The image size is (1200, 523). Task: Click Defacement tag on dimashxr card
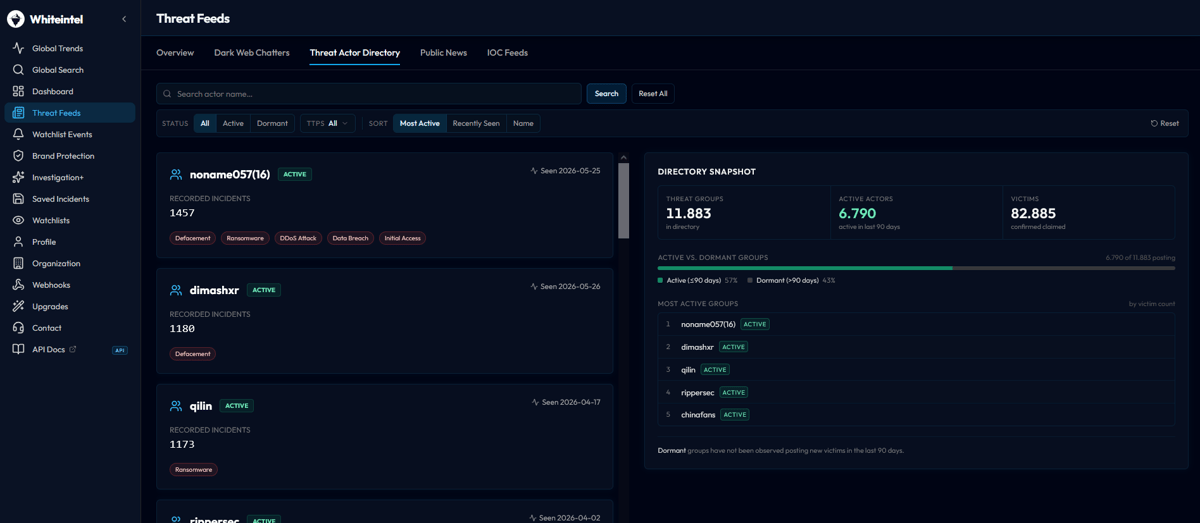193,354
